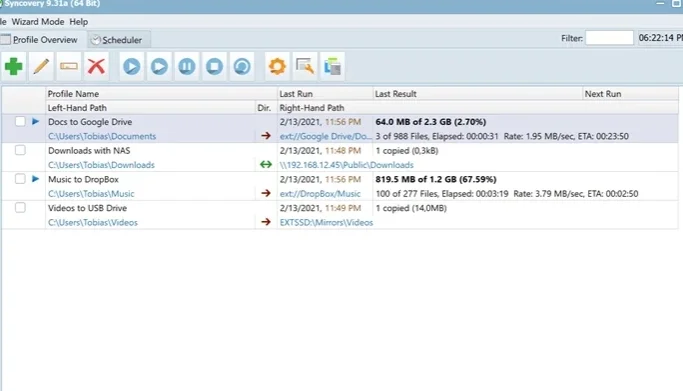This screenshot has width=683, height=391.
Task: Open path C:\Users\Tobias\Downloads
Action: click(101, 165)
